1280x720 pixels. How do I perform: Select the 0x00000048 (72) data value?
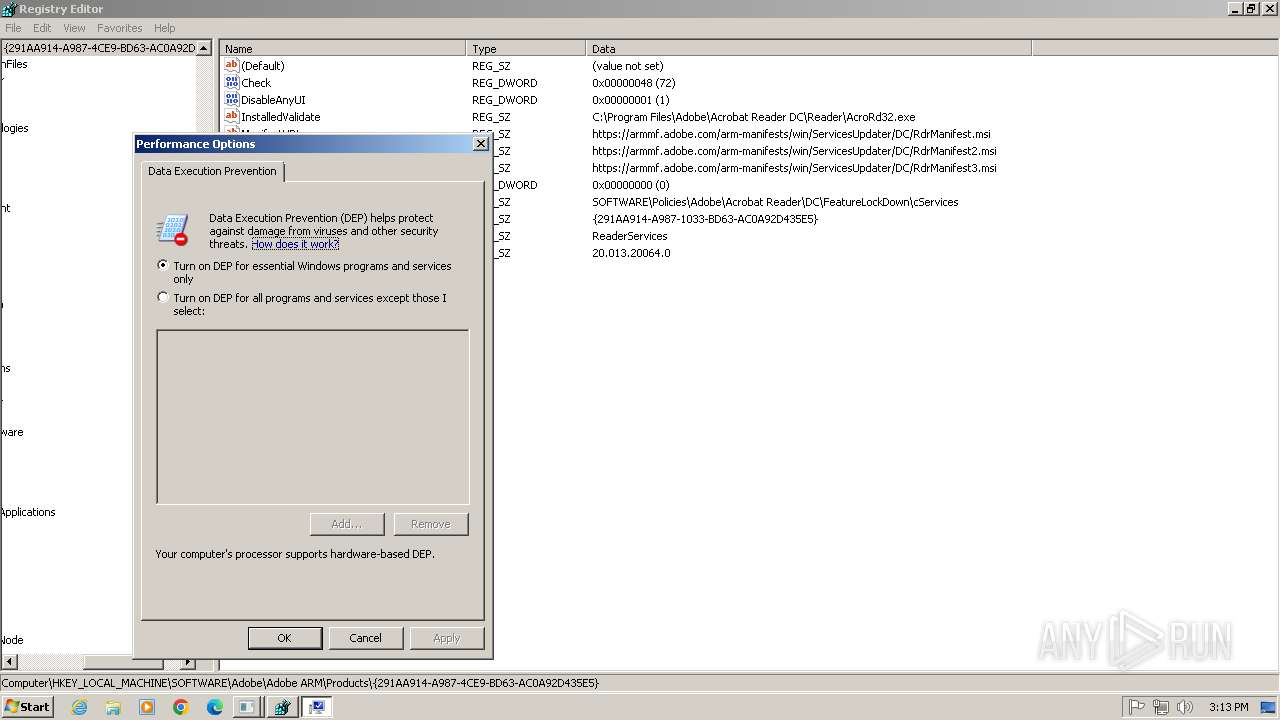633,83
